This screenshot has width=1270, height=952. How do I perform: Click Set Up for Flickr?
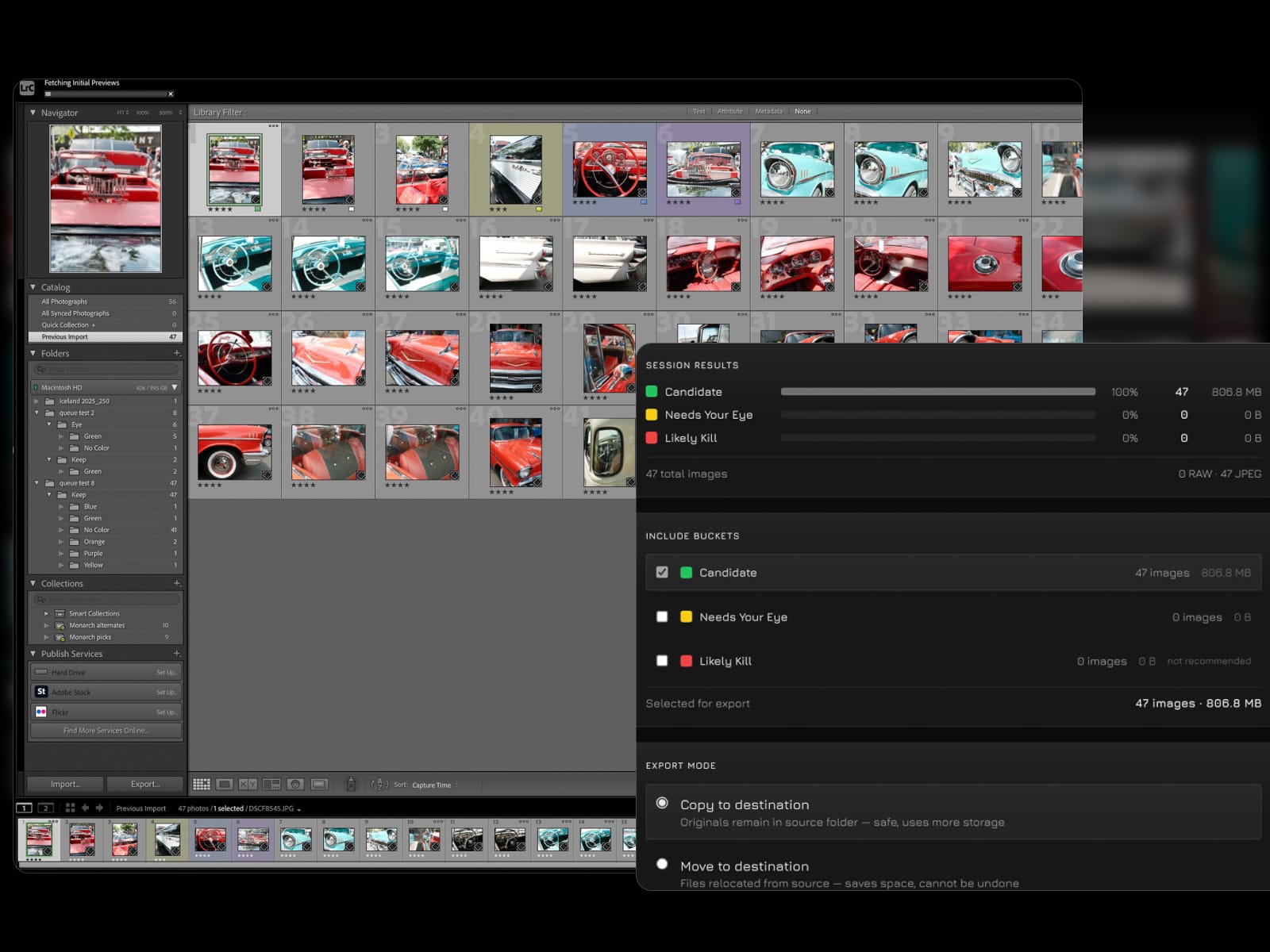tap(167, 712)
